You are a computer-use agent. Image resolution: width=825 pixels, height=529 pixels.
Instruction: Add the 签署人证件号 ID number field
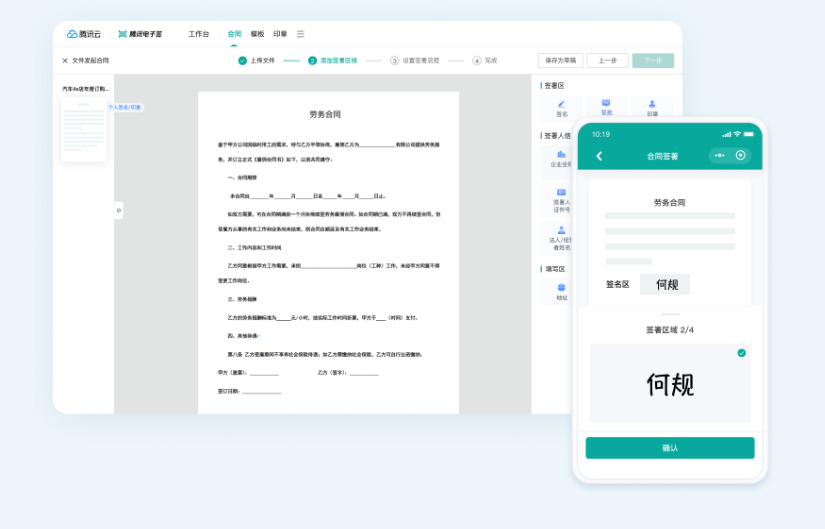point(561,197)
